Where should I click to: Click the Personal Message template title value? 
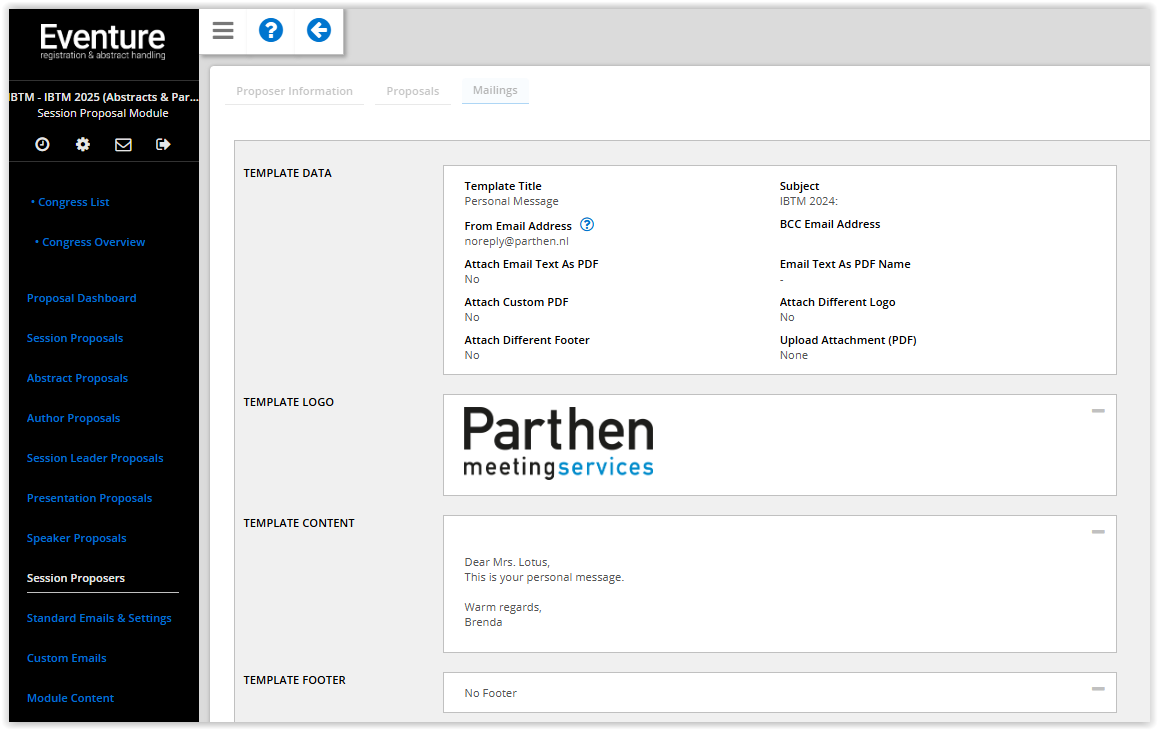coord(512,201)
